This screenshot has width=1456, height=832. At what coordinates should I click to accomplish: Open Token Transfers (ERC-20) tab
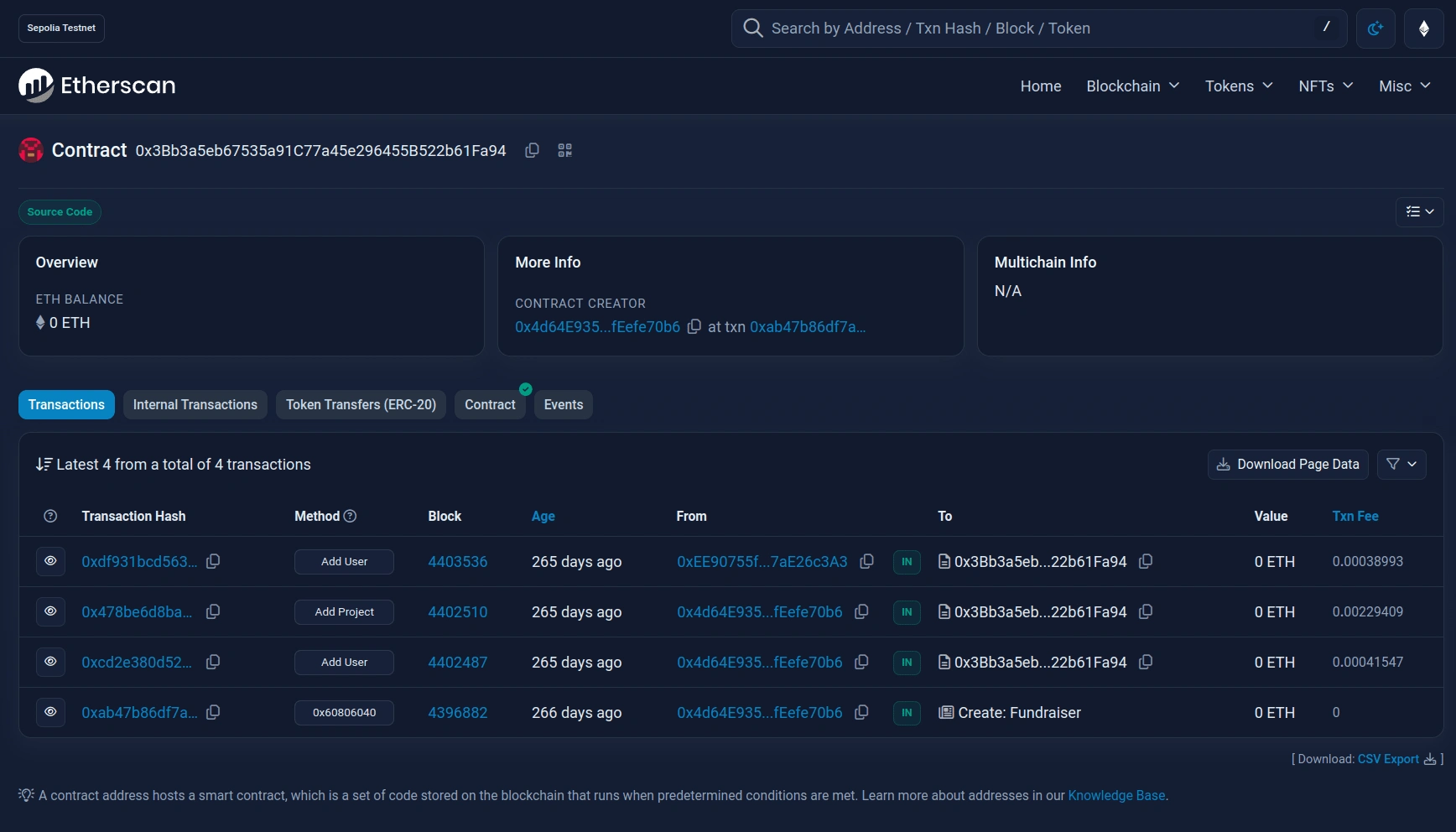coord(361,405)
